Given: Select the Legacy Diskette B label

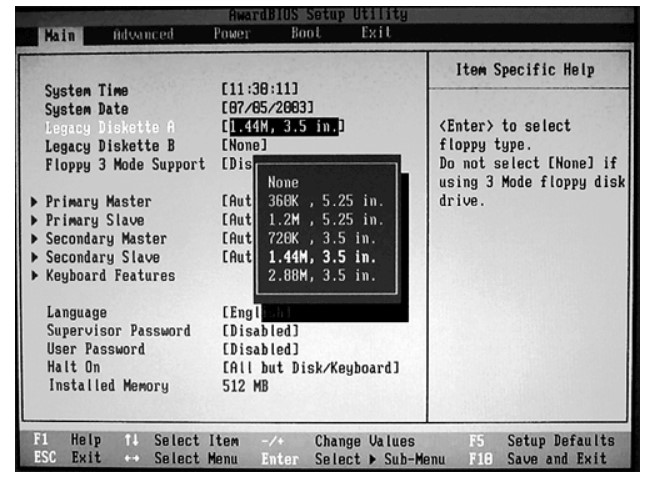Looking at the screenshot, I should coord(110,146).
